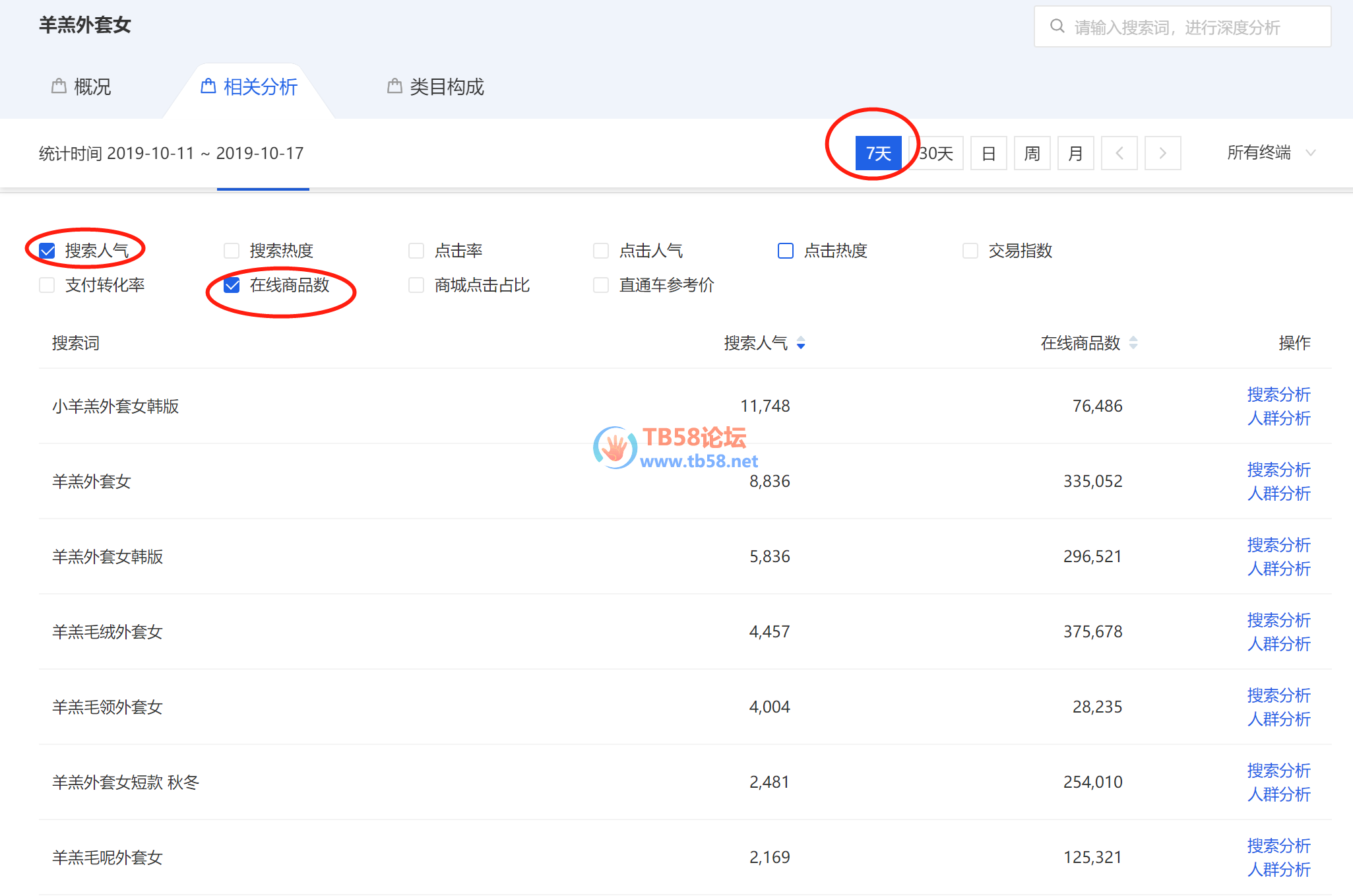Open 人群分析 for 羊羔毛领外套女
This screenshot has height=896, width=1353.
click(1278, 719)
